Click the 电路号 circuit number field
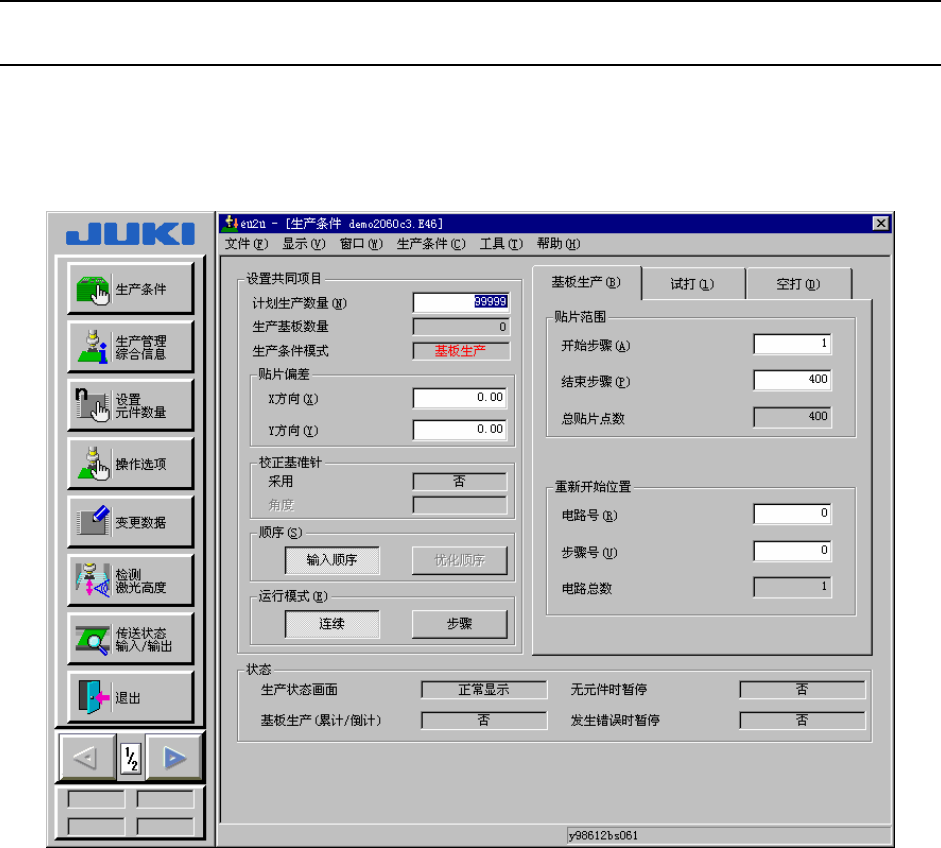Viewport: 941px width, 848px height. click(792, 514)
